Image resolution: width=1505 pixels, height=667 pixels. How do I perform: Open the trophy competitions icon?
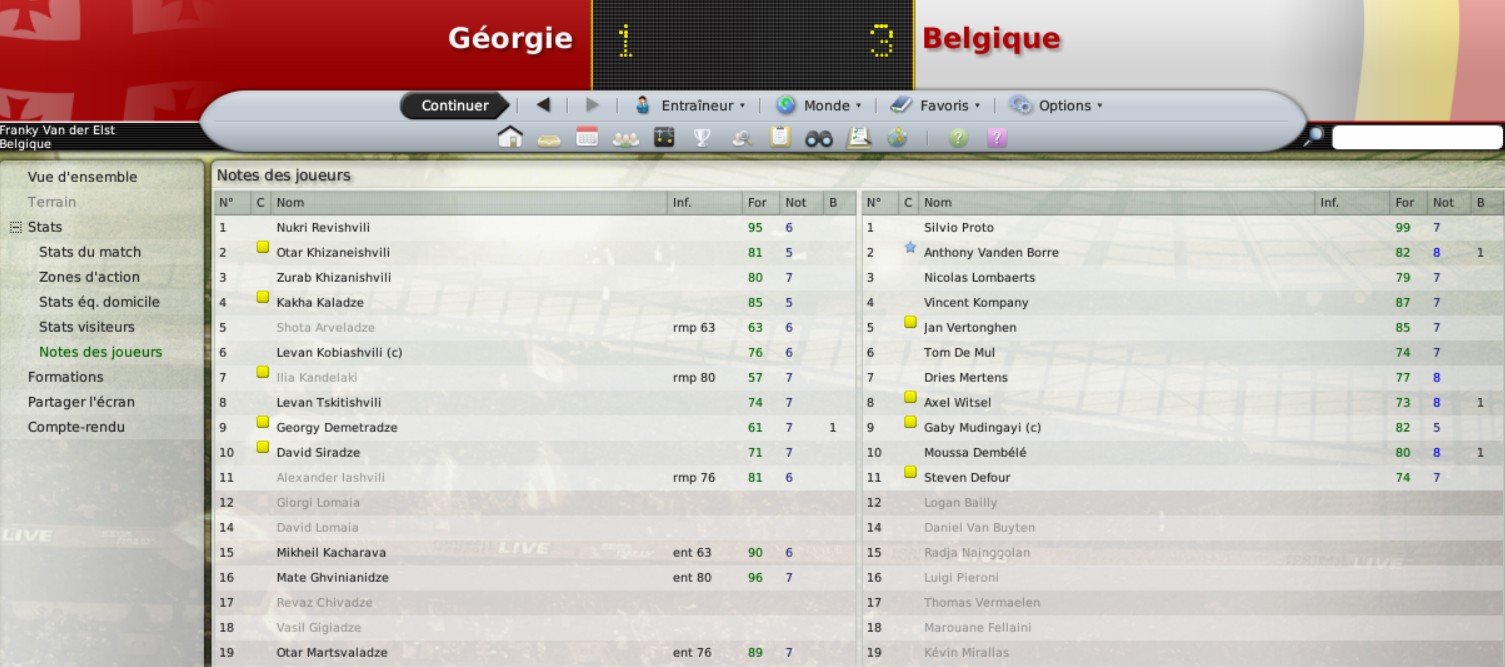click(702, 138)
